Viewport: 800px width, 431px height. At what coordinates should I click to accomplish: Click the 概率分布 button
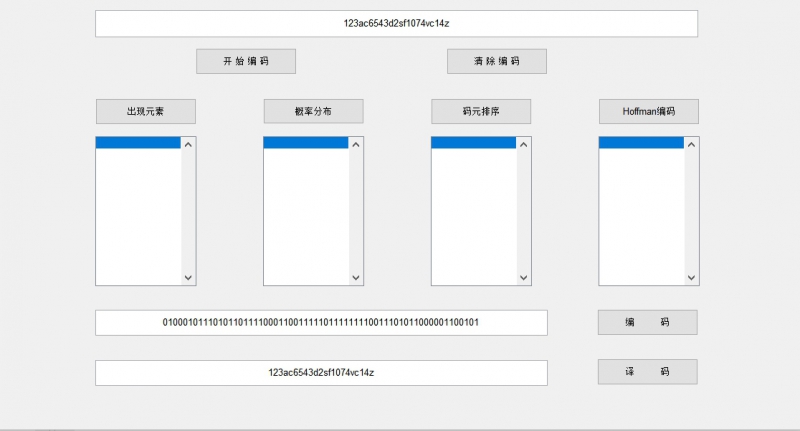point(313,111)
